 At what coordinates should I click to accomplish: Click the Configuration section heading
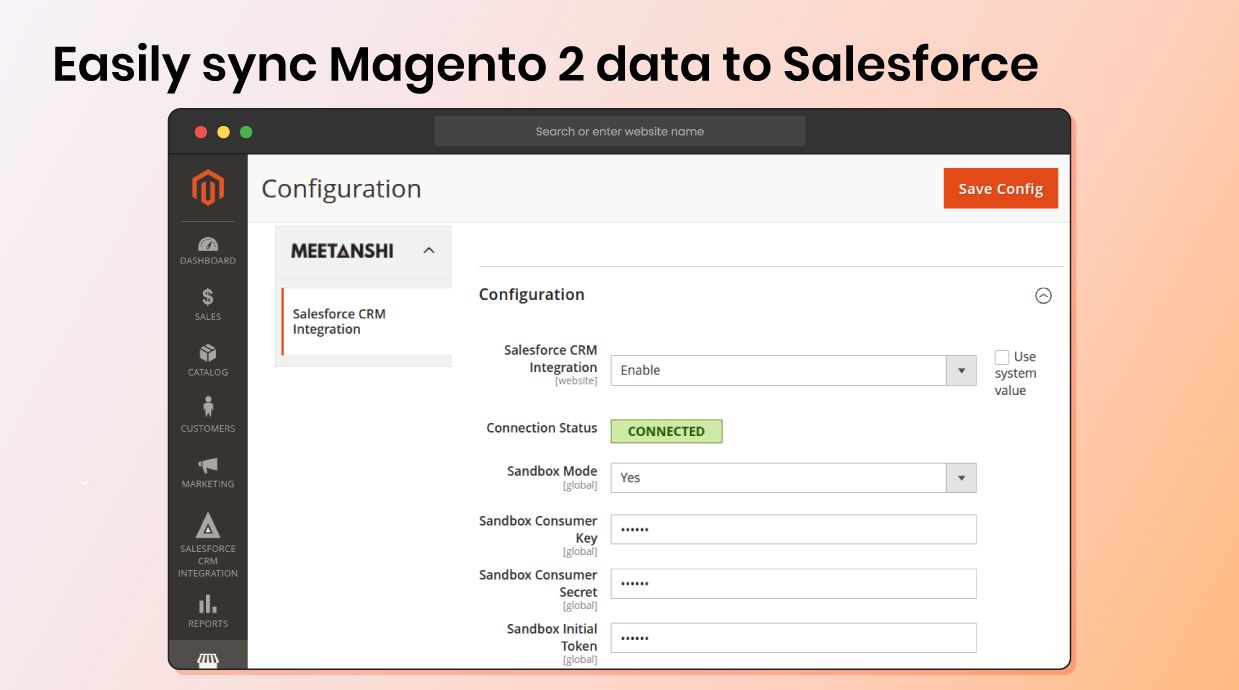point(531,295)
